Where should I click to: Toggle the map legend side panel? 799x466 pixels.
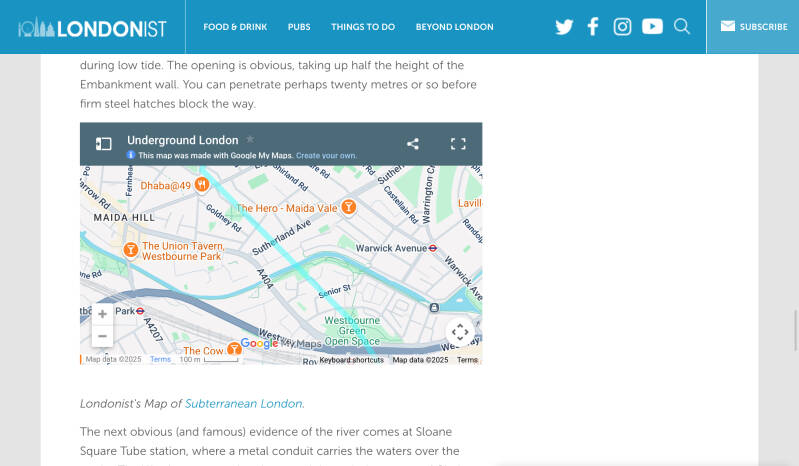[103, 144]
